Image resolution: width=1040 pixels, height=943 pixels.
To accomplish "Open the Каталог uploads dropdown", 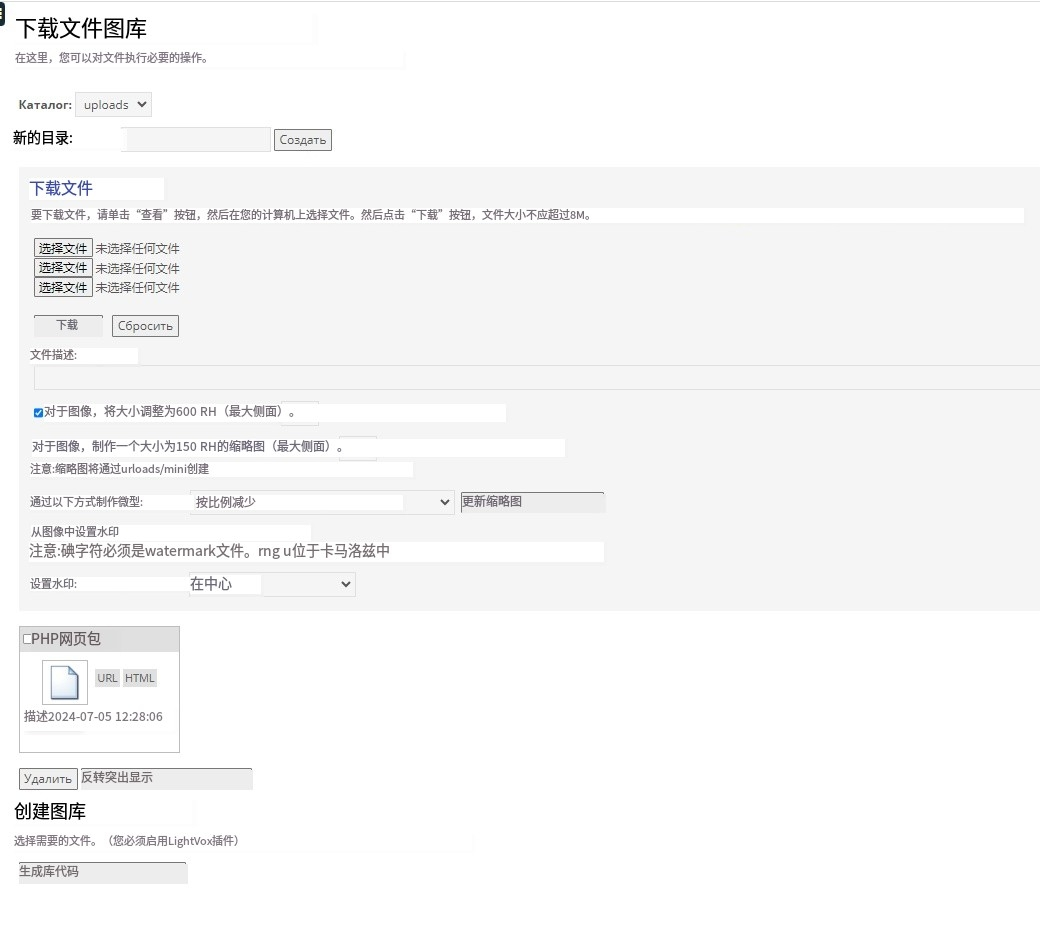I will click(113, 105).
